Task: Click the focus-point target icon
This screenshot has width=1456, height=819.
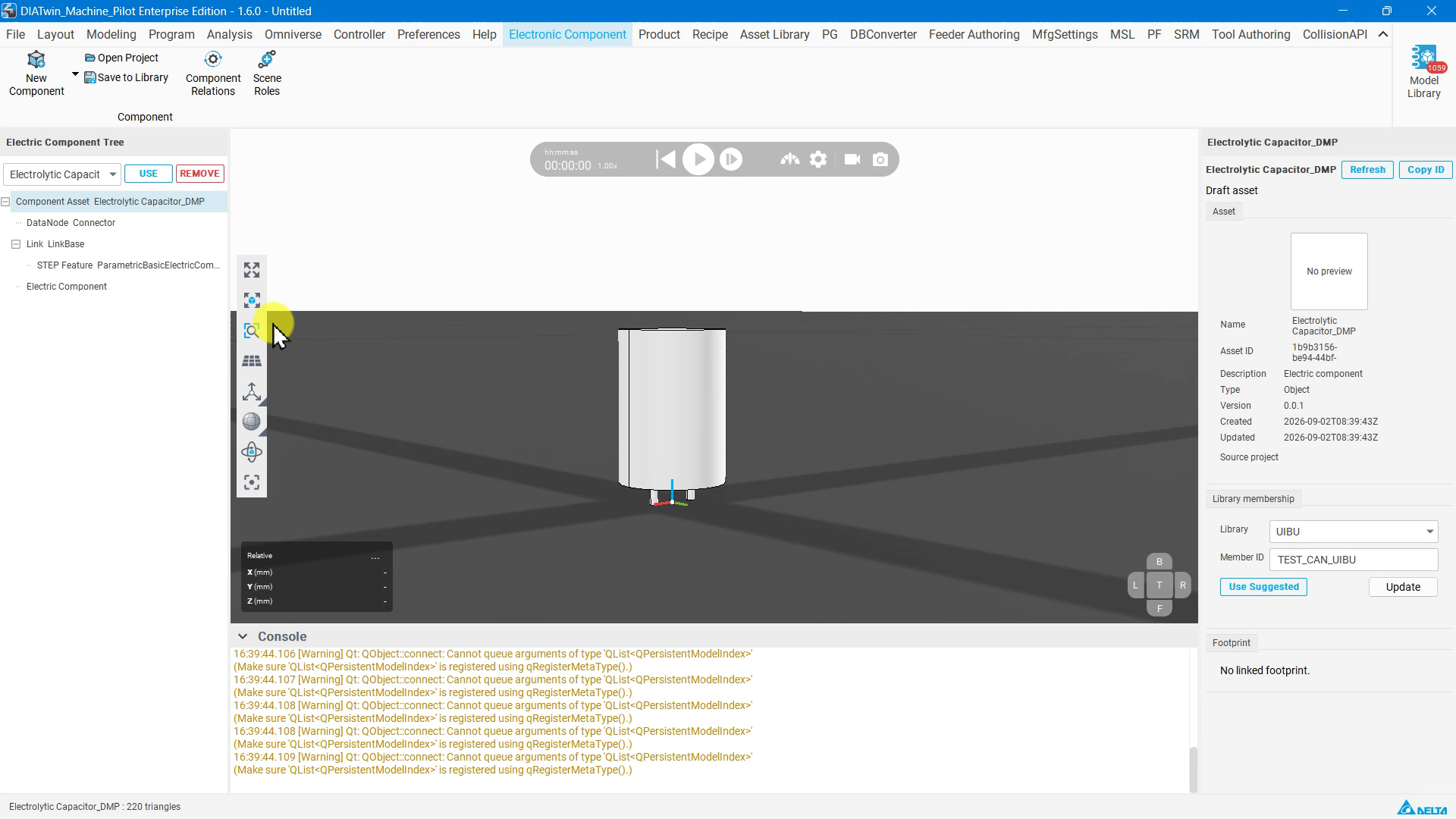Action: pos(252,482)
